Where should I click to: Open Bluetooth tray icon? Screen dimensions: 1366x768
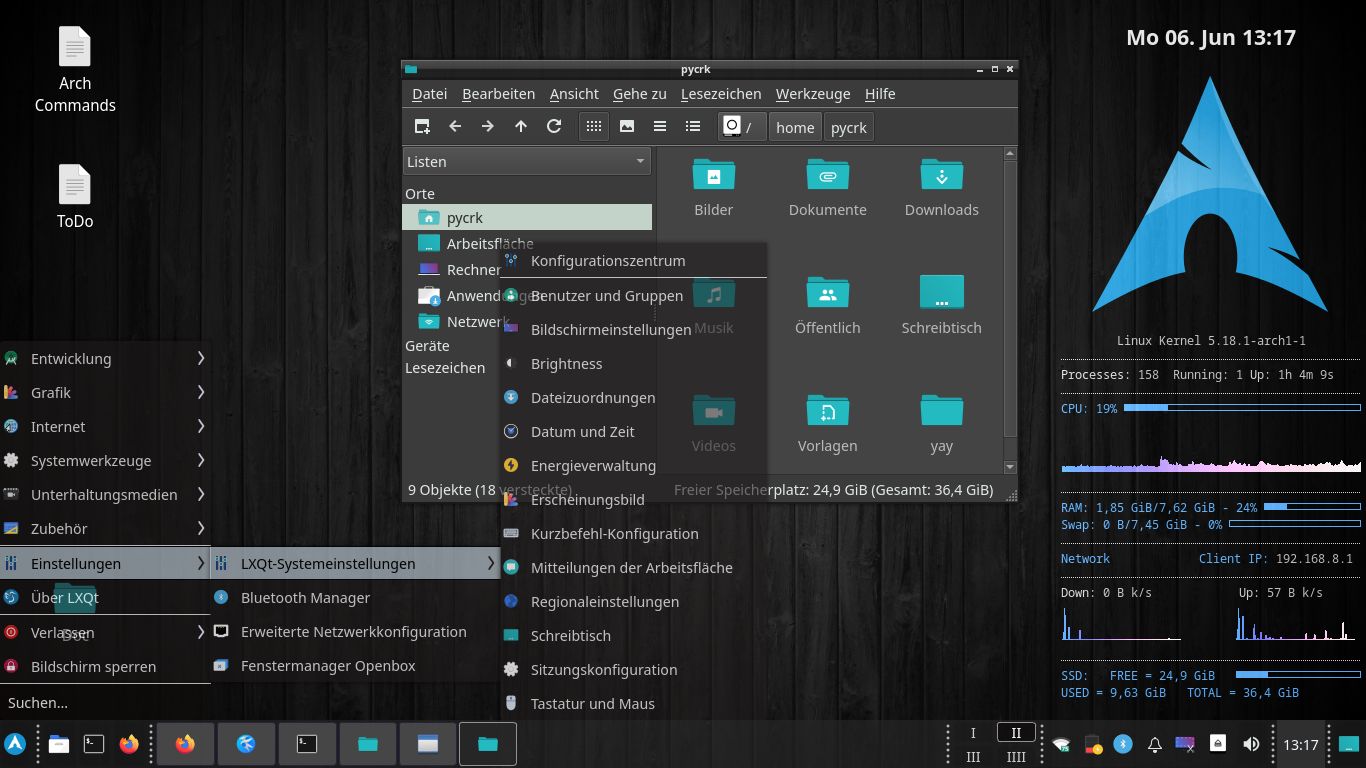(x=1123, y=744)
